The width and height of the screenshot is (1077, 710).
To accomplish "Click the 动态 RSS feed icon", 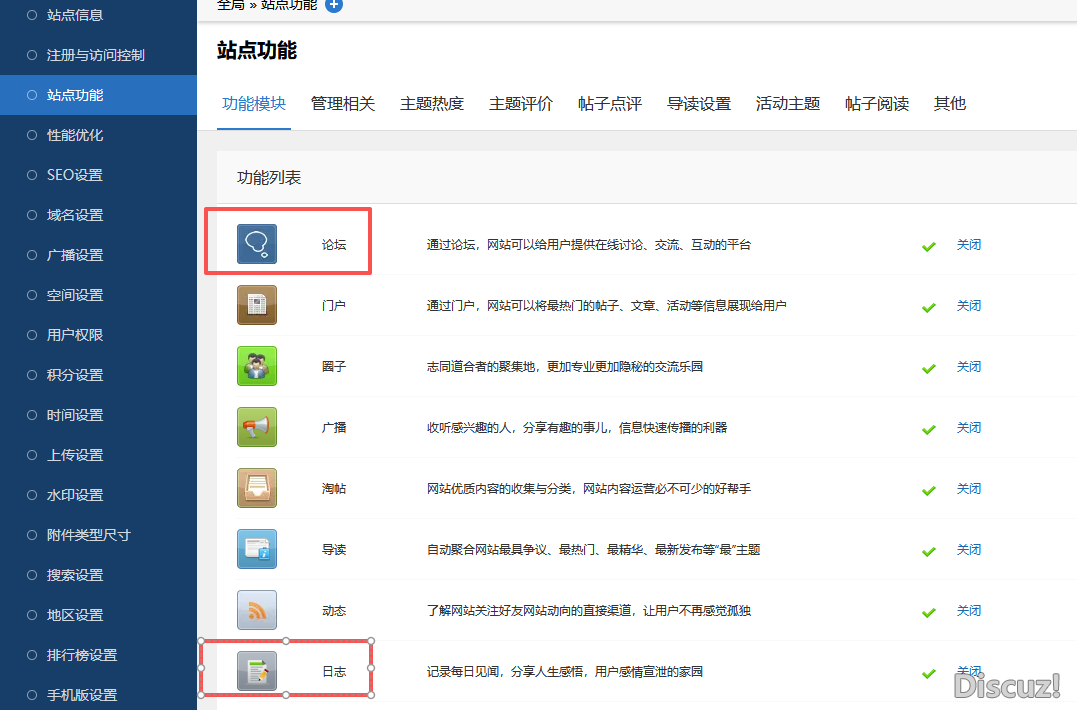I will 257,610.
